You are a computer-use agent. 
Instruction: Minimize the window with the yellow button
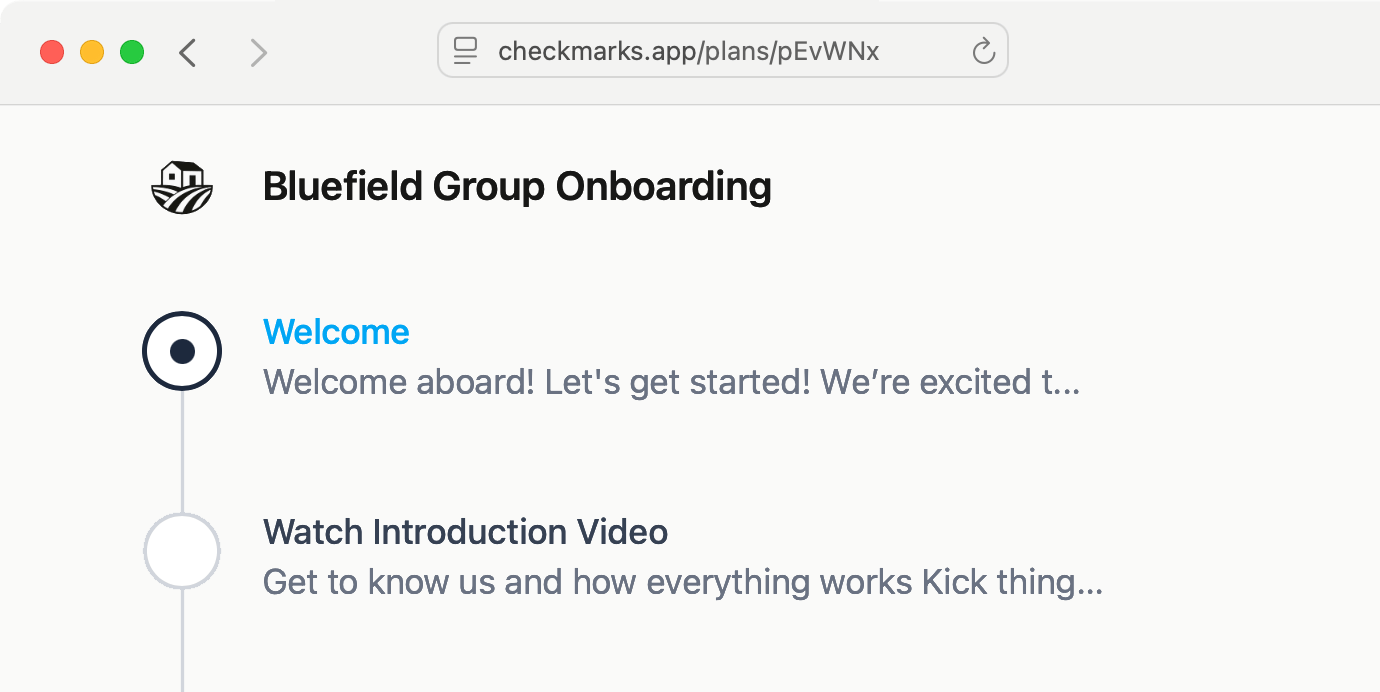(92, 52)
